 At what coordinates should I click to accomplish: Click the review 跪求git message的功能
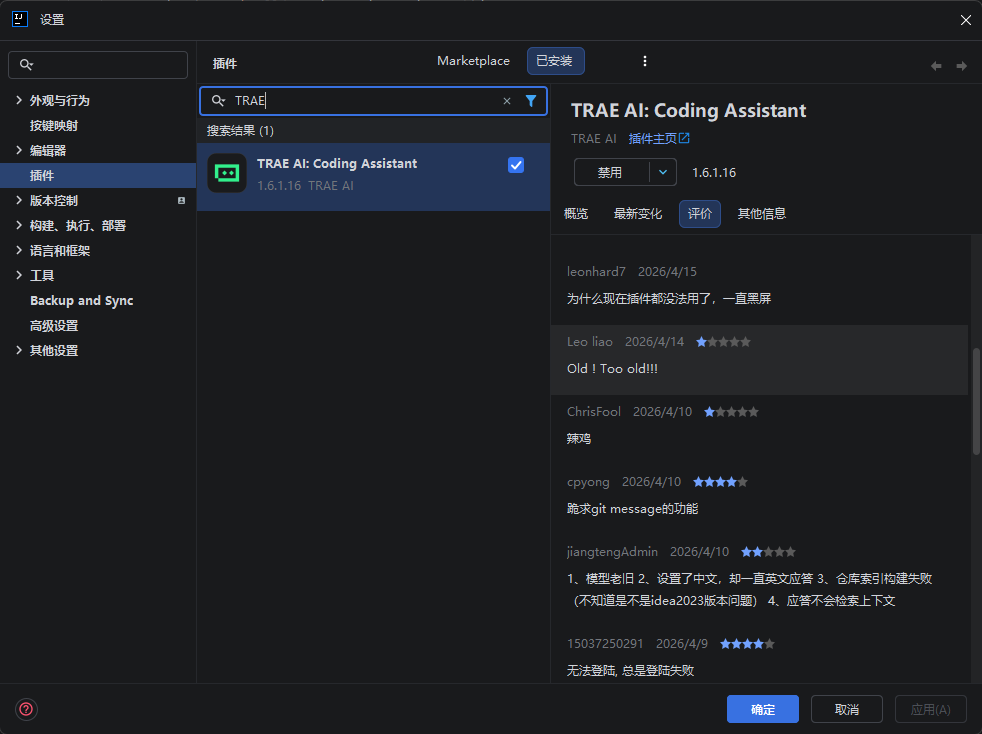tap(633, 509)
